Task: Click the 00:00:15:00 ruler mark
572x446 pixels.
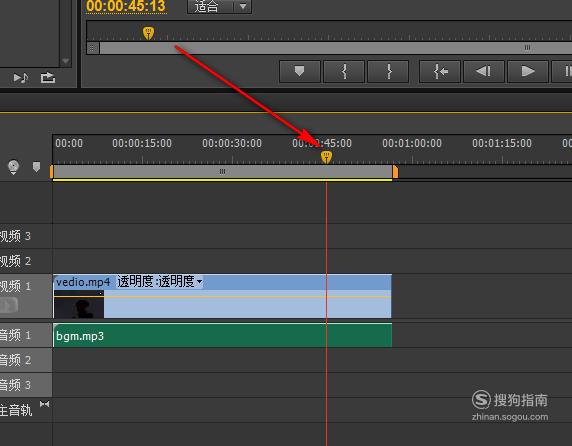Action: [142, 143]
